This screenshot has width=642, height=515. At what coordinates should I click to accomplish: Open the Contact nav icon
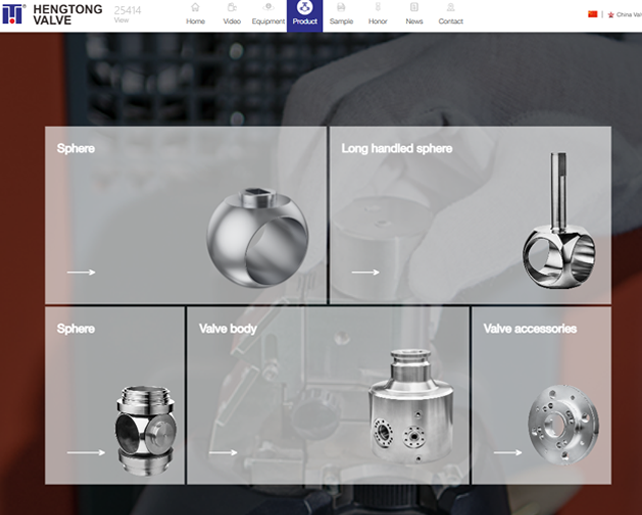pyautogui.click(x=450, y=8)
